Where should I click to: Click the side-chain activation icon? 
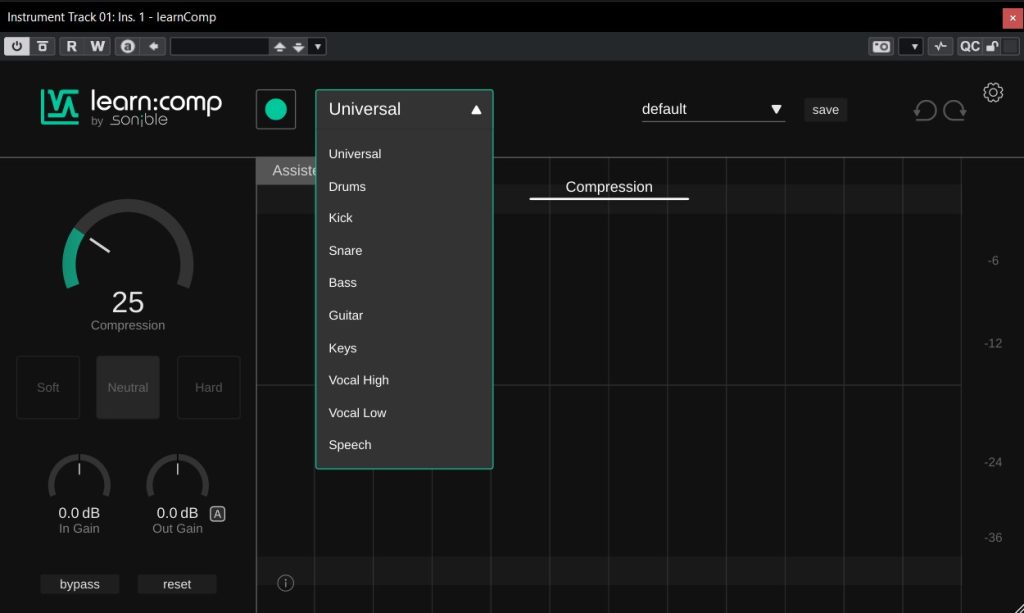(x=940, y=46)
